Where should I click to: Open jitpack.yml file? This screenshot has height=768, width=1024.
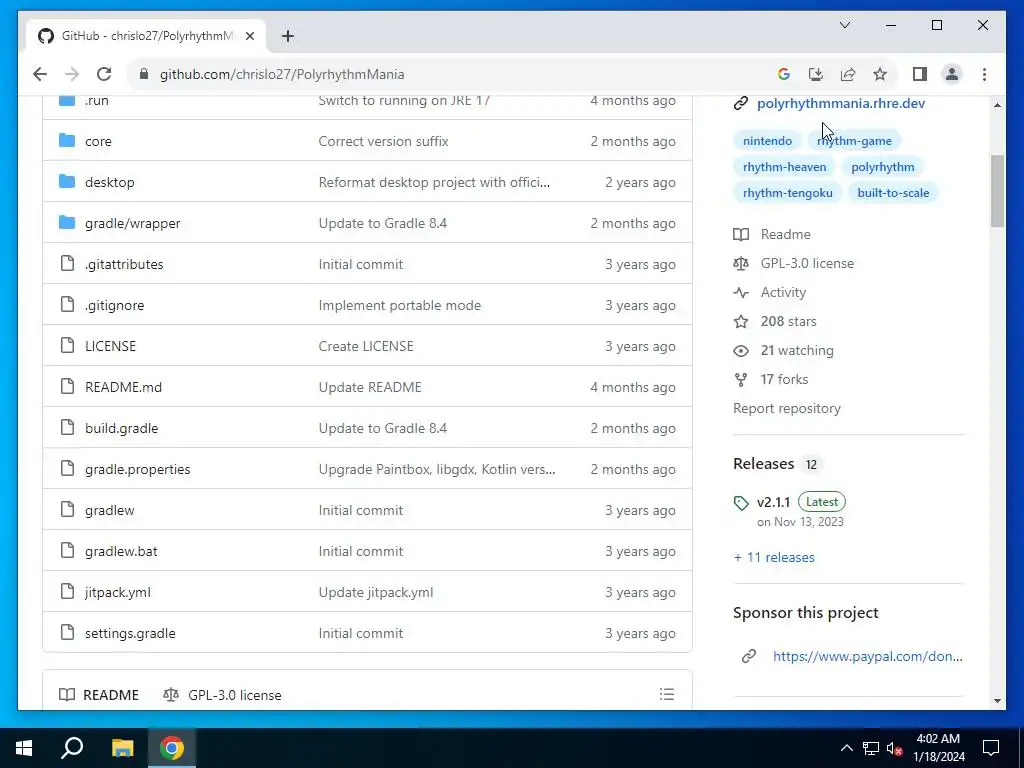tap(118, 592)
